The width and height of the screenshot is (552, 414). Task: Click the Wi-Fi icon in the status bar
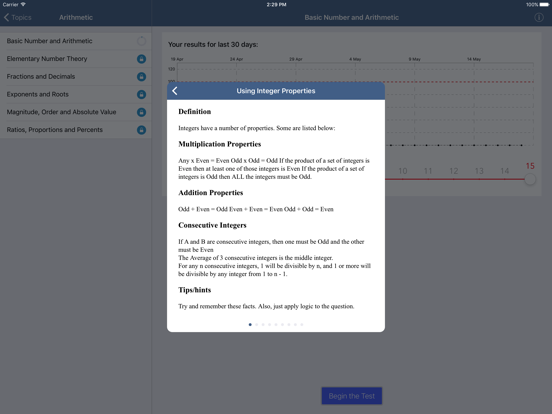point(23,5)
